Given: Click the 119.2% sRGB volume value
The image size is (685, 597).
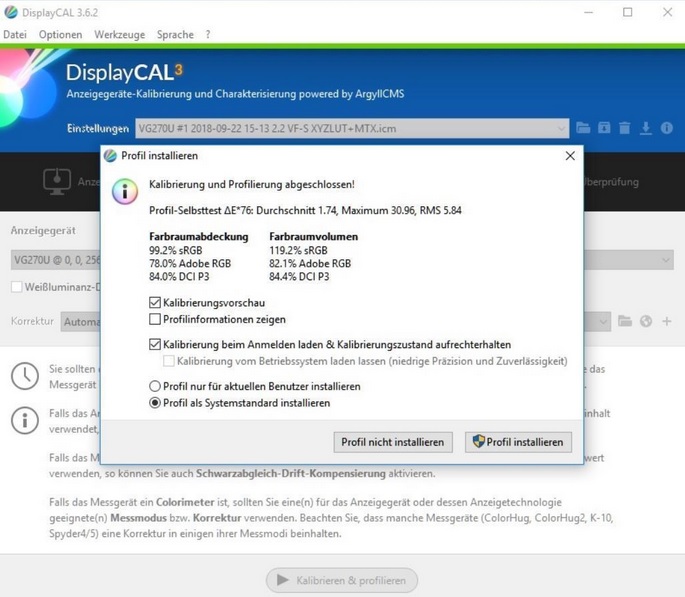Looking at the screenshot, I should click(298, 250).
